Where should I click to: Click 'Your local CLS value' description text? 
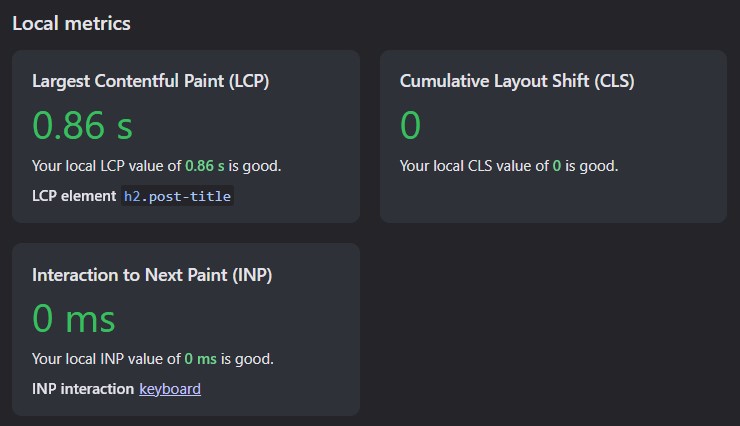(474, 166)
